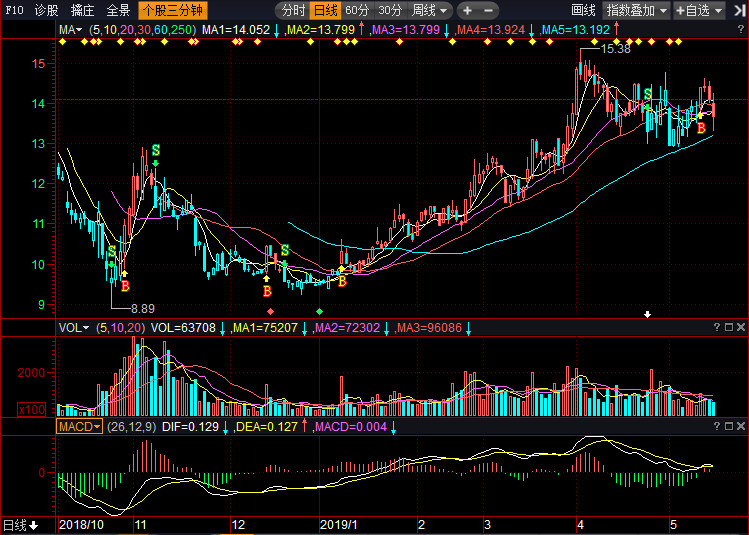Click the 个股三分钟 button
Screen dimensions: 749x535
172,10
